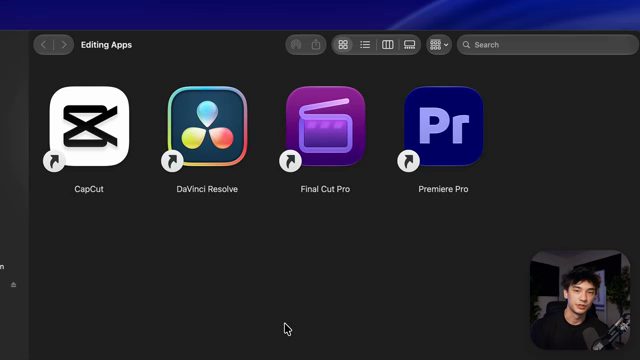
Task: Click the Final Cut Pro name label
Action: [325, 189]
